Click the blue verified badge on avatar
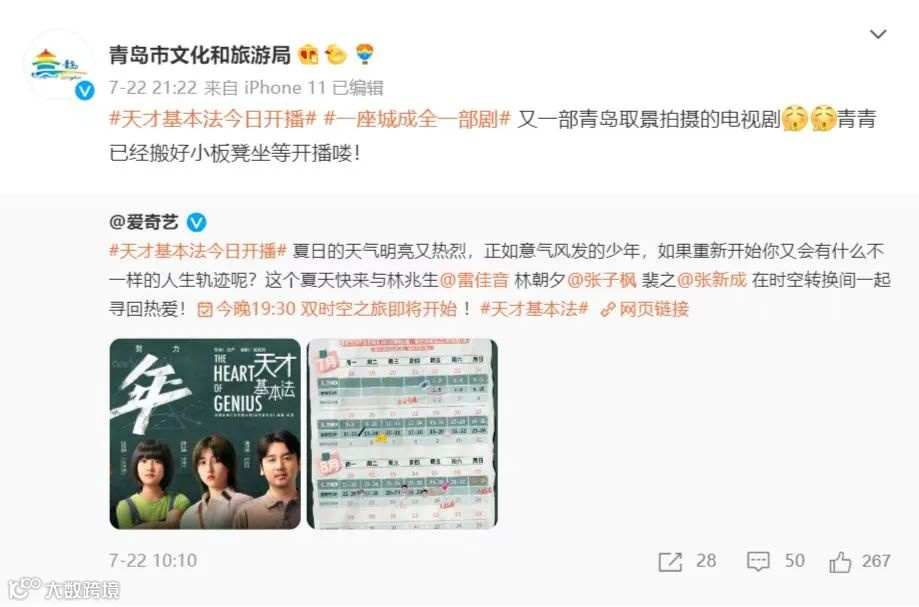919x607 pixels. (86, 90)
